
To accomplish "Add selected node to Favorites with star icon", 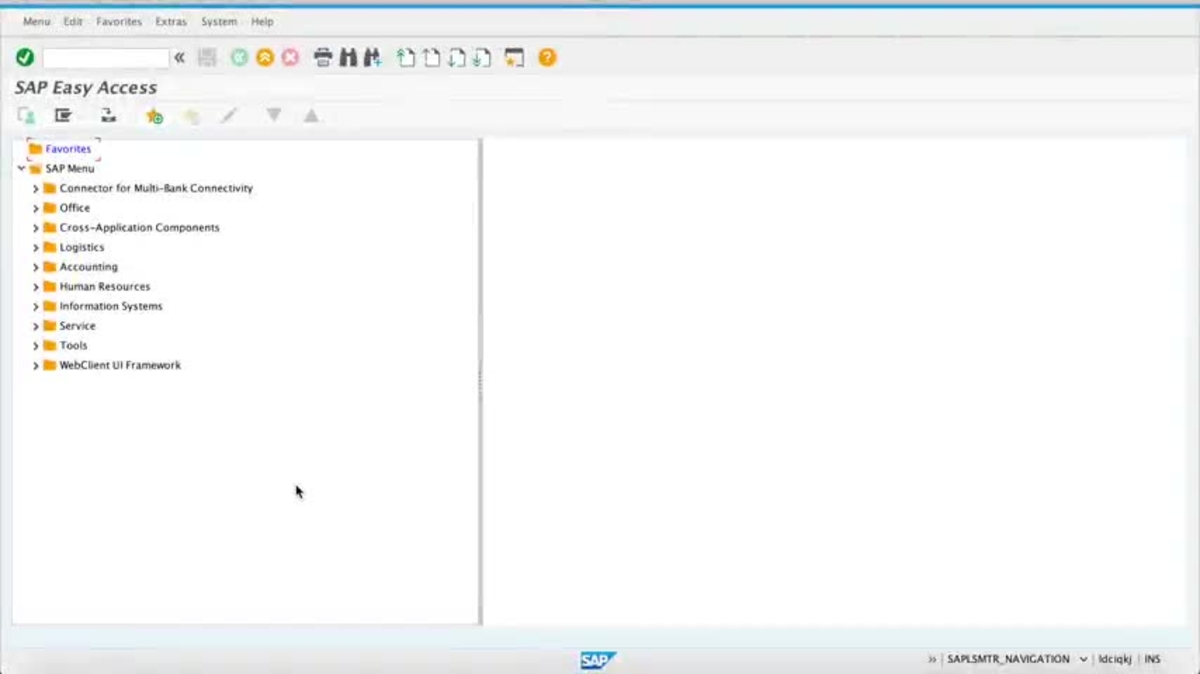I will pos(154,115).
